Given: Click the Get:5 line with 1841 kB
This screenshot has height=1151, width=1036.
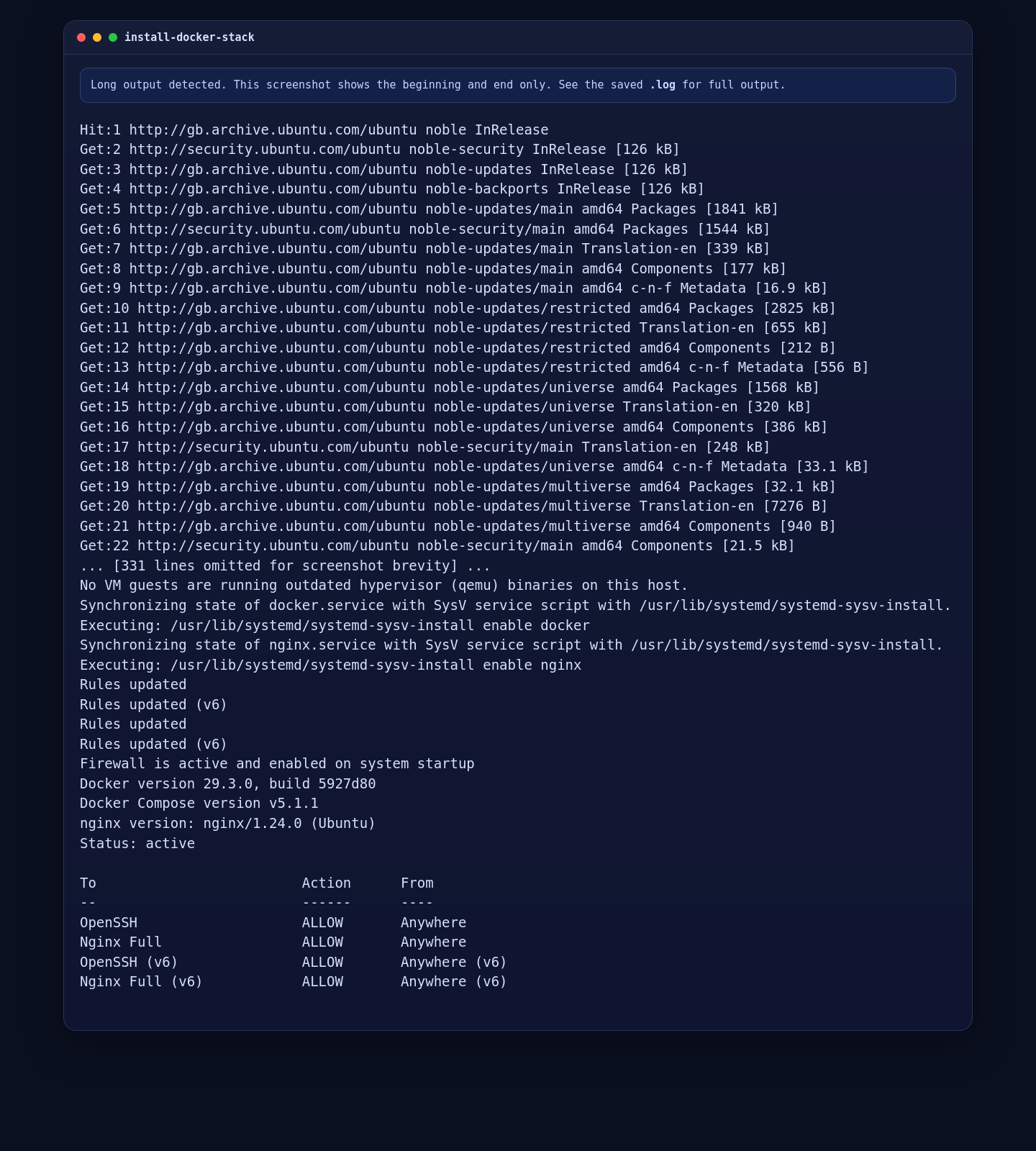Looking at the screenshot, I should (x=430, y=209).
